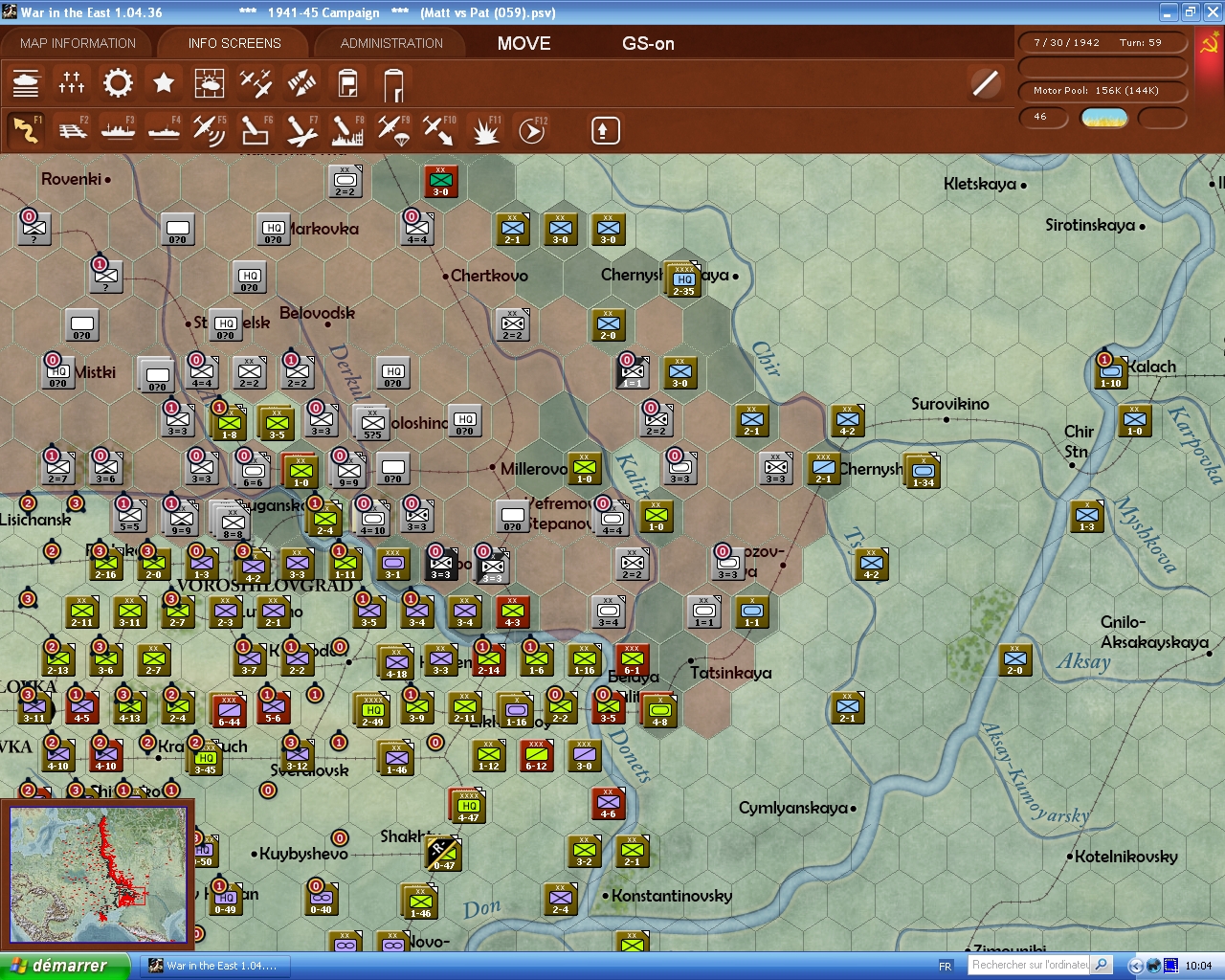1225x980 pixels.
Task: Select the F7 bomb airfield icon
Action: tap(301, 130)
